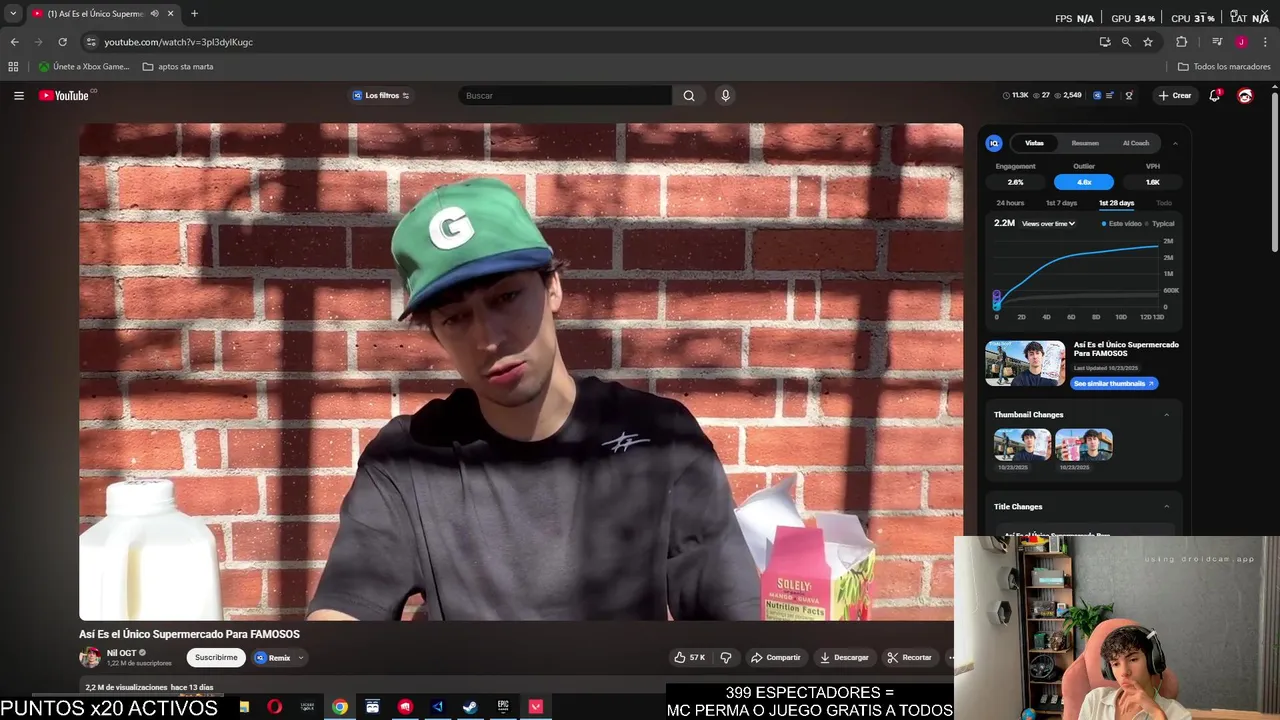This screenshot has width=1280, height=720.
Task: Select the Engagement 2.6% pill
Action: (1015, 182)
